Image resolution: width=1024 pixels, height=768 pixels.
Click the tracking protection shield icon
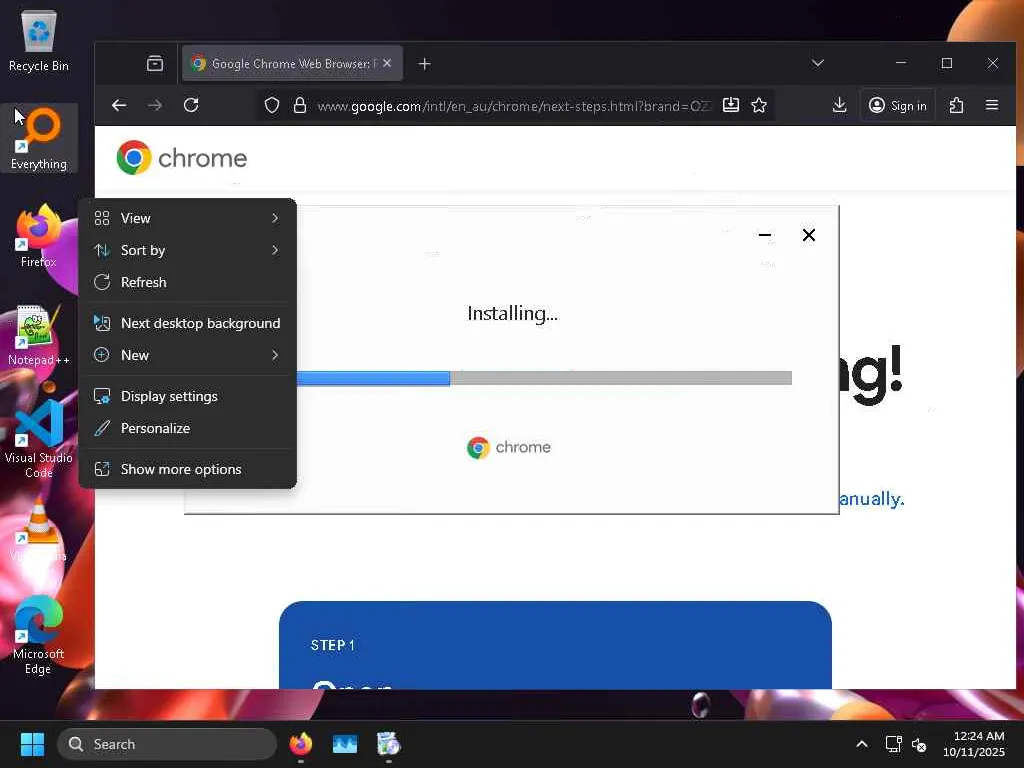pyautogui.click(x=272, y=105)
